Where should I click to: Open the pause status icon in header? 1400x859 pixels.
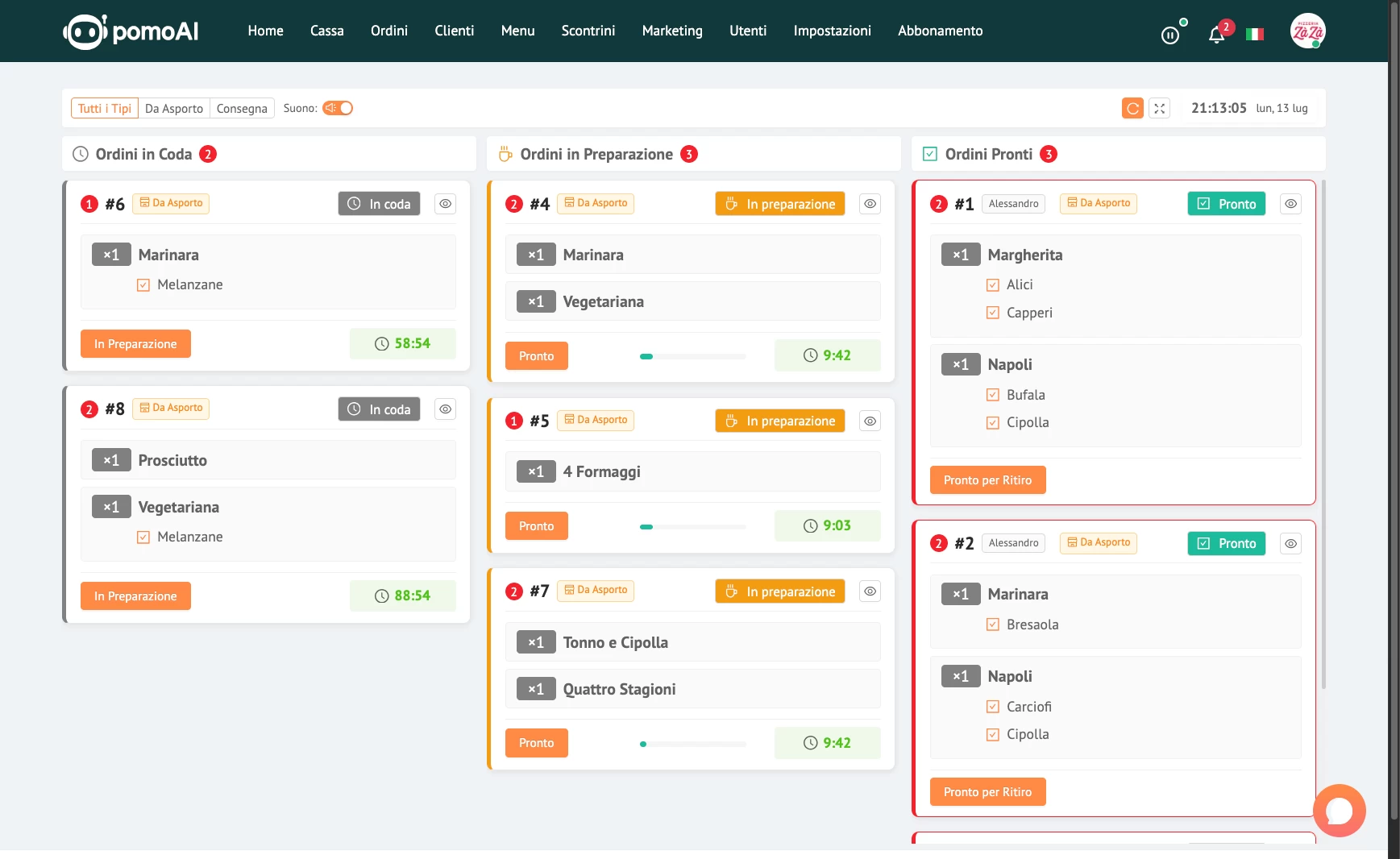1169,35
